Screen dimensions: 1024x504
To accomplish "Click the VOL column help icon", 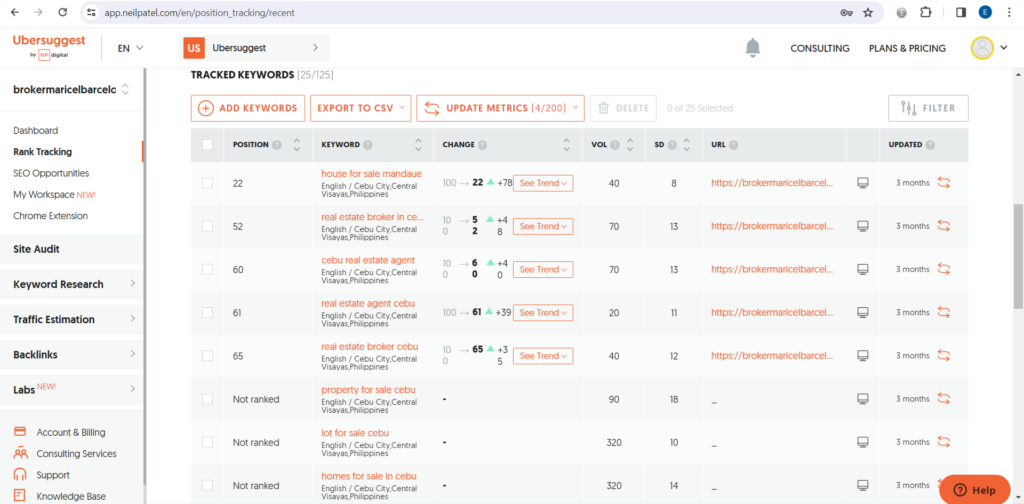I will [615, 145].
